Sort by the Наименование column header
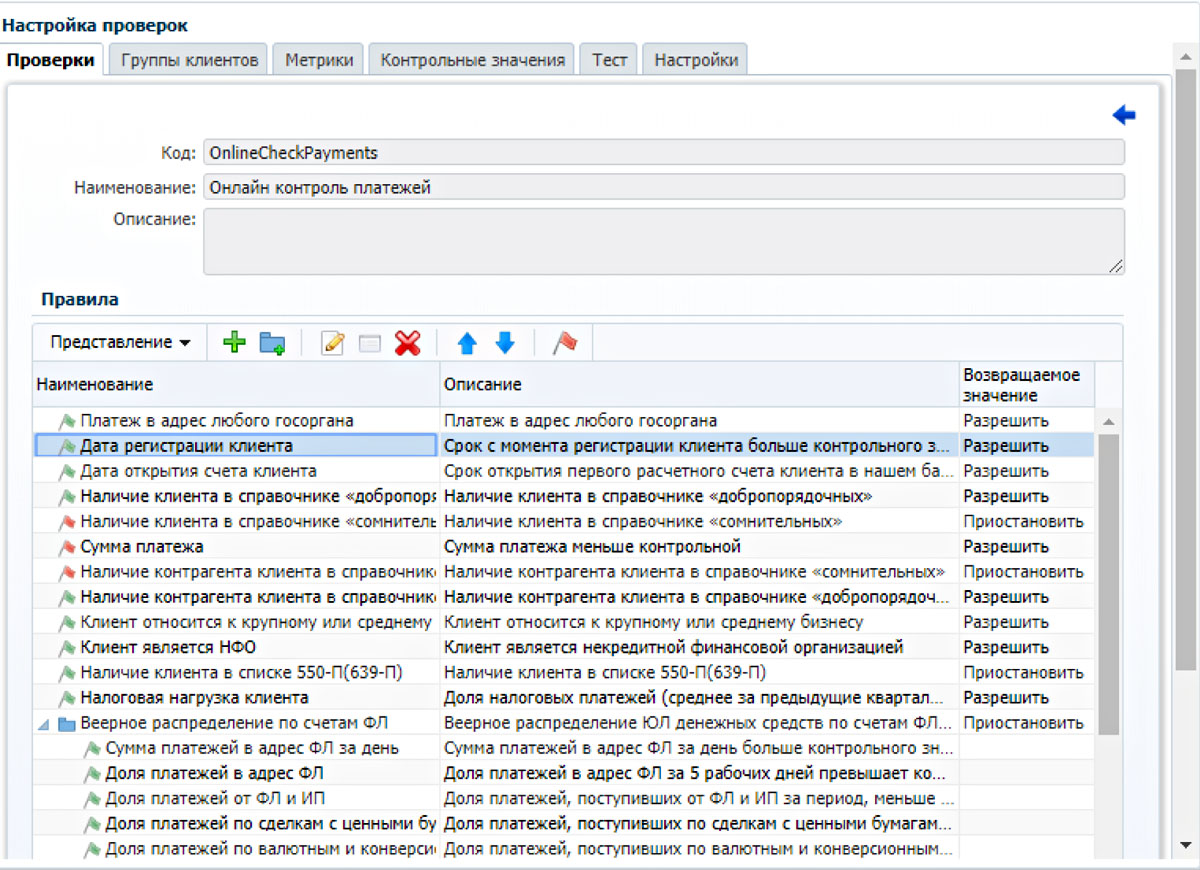This screenshot has height=870, width=1200. pos(235,384)
